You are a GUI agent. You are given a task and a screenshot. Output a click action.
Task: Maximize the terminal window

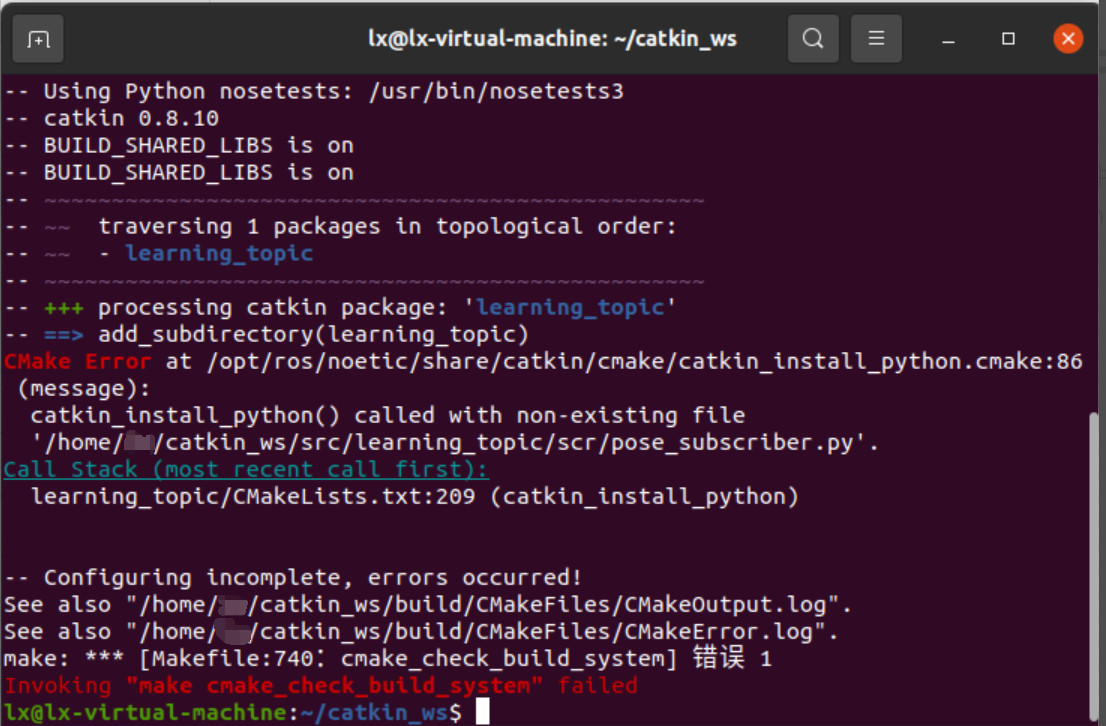click(x=1008, y=39)
